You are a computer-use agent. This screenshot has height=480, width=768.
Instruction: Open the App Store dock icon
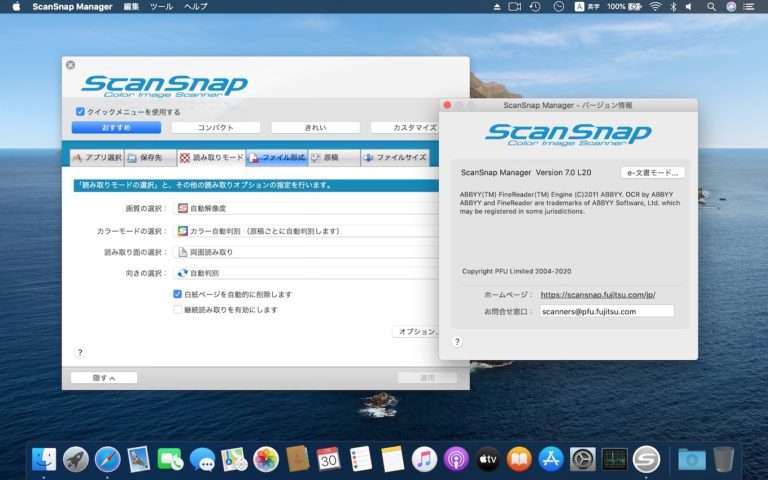[550, 459]
